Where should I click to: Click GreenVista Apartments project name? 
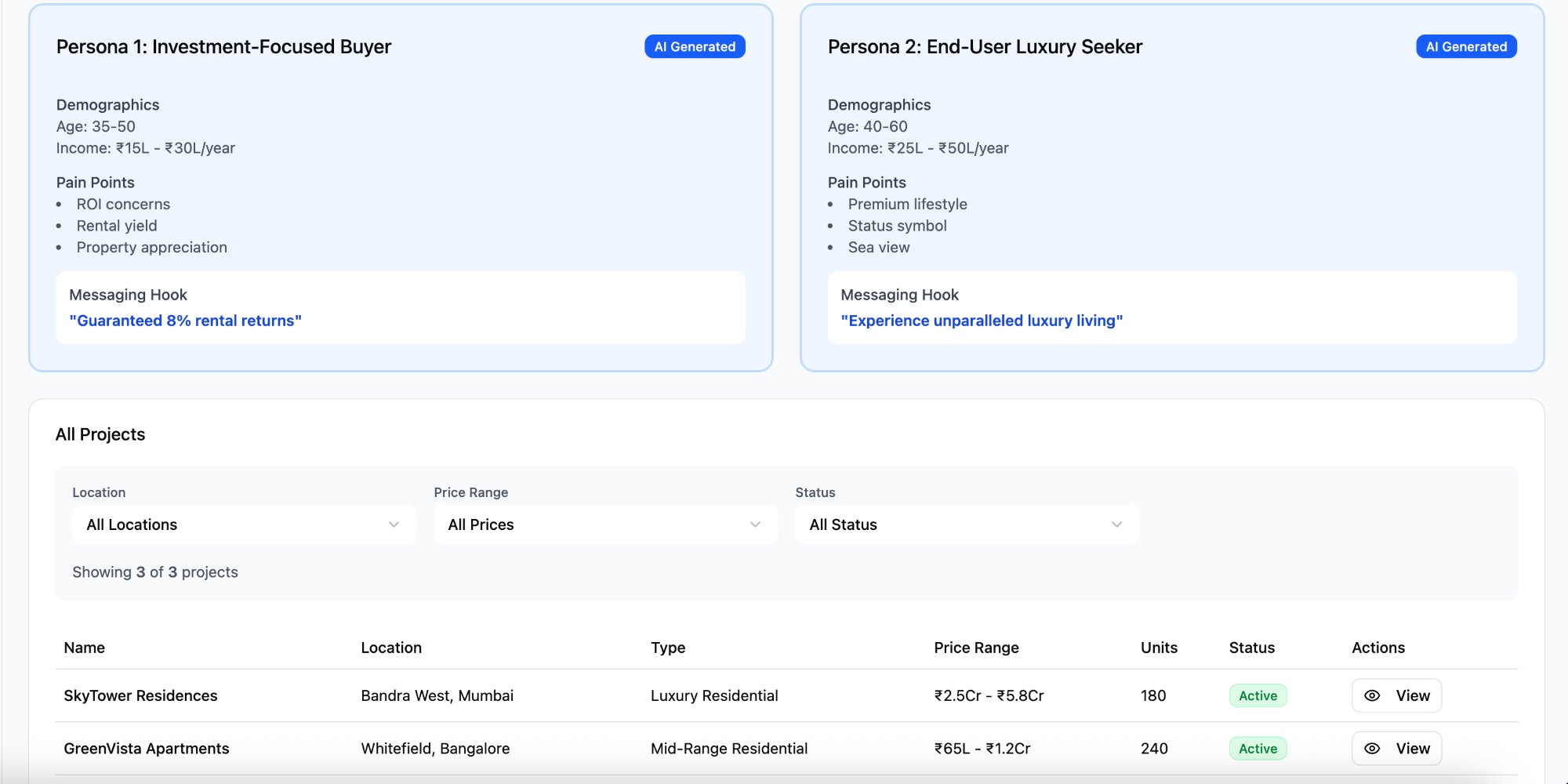146,749
